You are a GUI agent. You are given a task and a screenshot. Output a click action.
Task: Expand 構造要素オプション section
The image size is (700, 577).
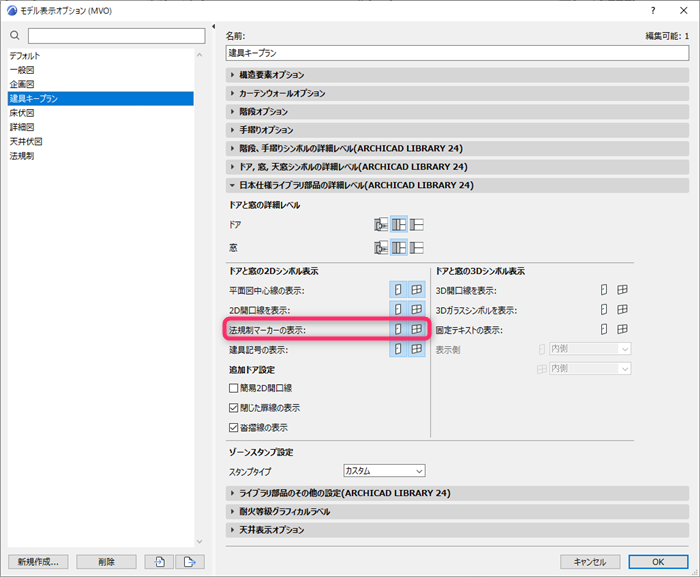(x=457, y=75)
